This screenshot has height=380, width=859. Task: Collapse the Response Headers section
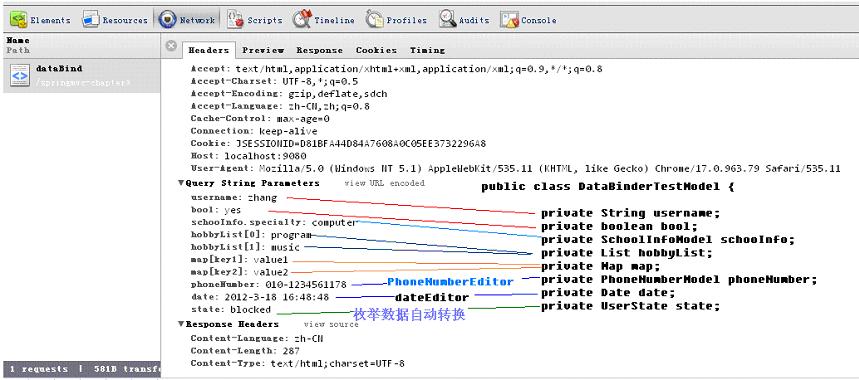pos(181,324)
